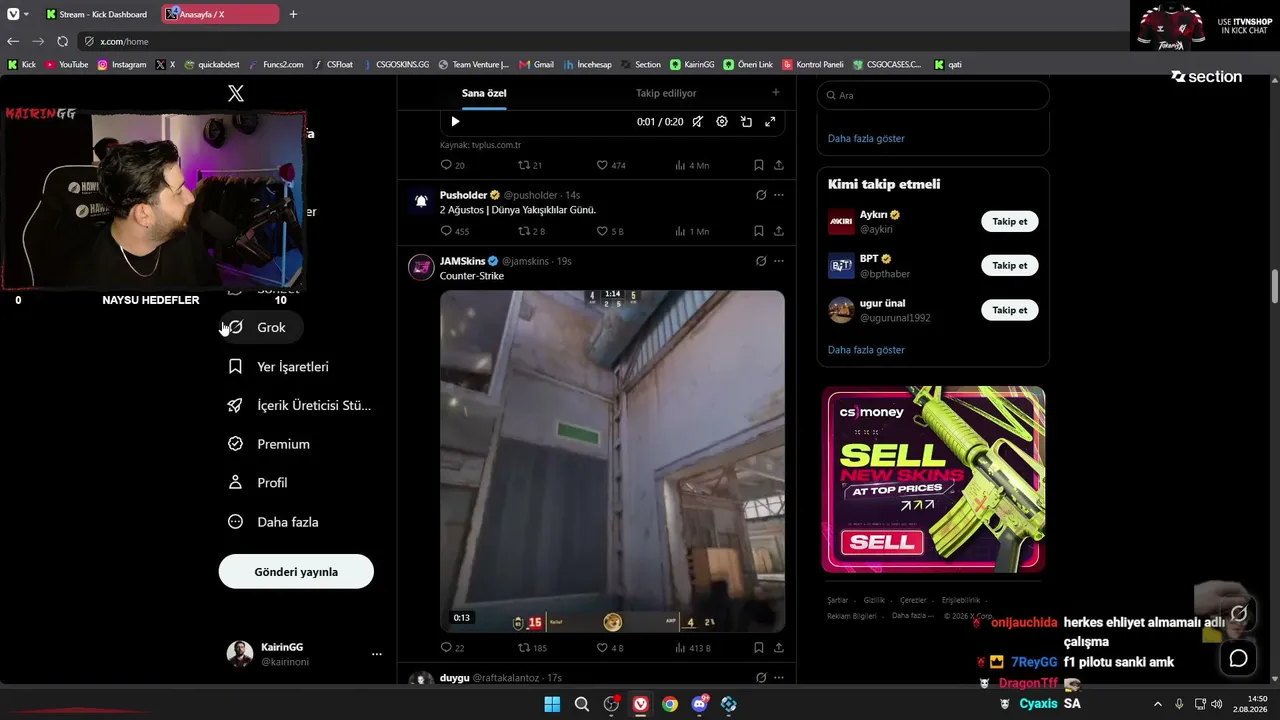
Task: Like the JAMSkins Counter-Strike post
Action: [602, 648]
